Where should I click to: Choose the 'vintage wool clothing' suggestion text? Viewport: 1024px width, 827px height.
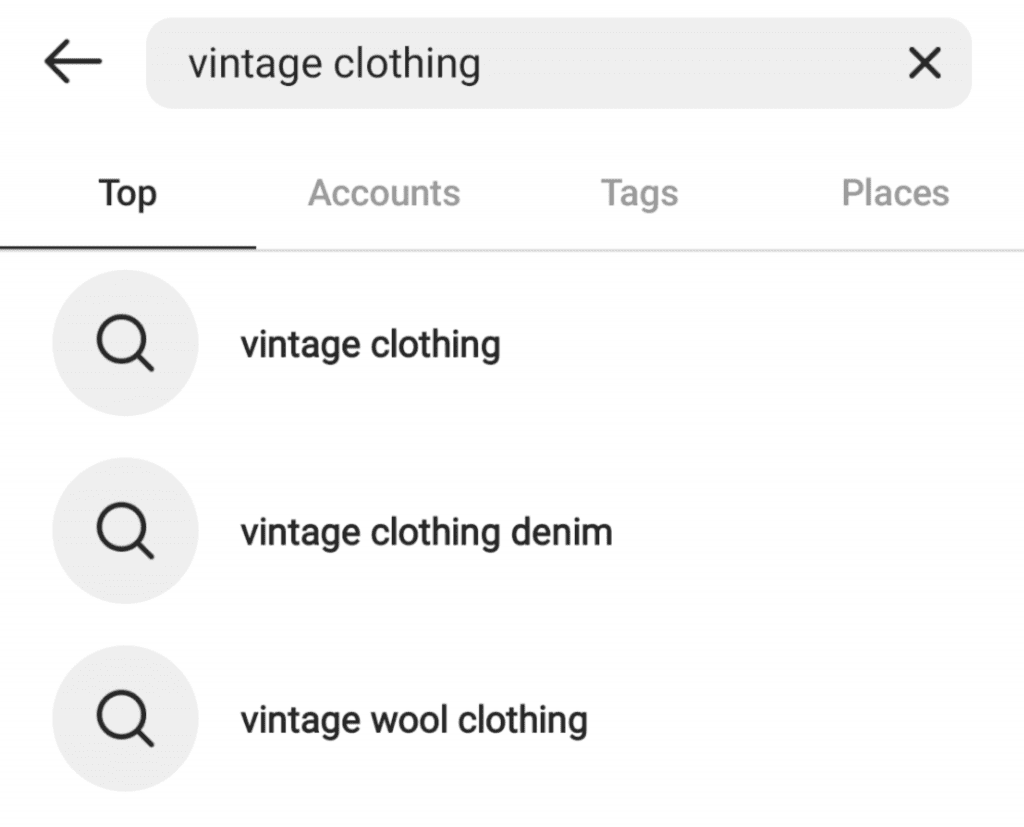(413, 719)
